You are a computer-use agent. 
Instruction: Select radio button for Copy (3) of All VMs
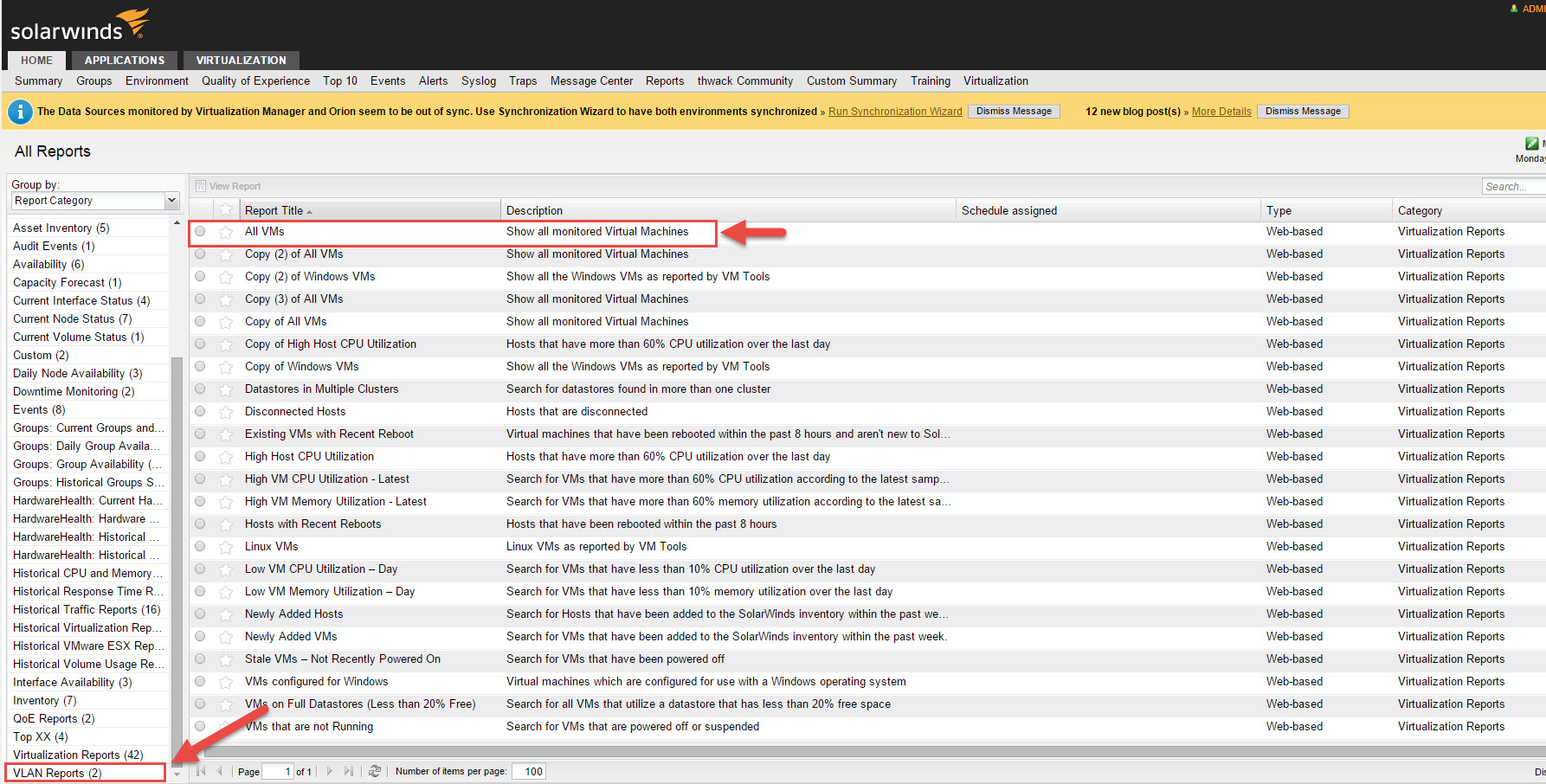click(x=200, y=299)
